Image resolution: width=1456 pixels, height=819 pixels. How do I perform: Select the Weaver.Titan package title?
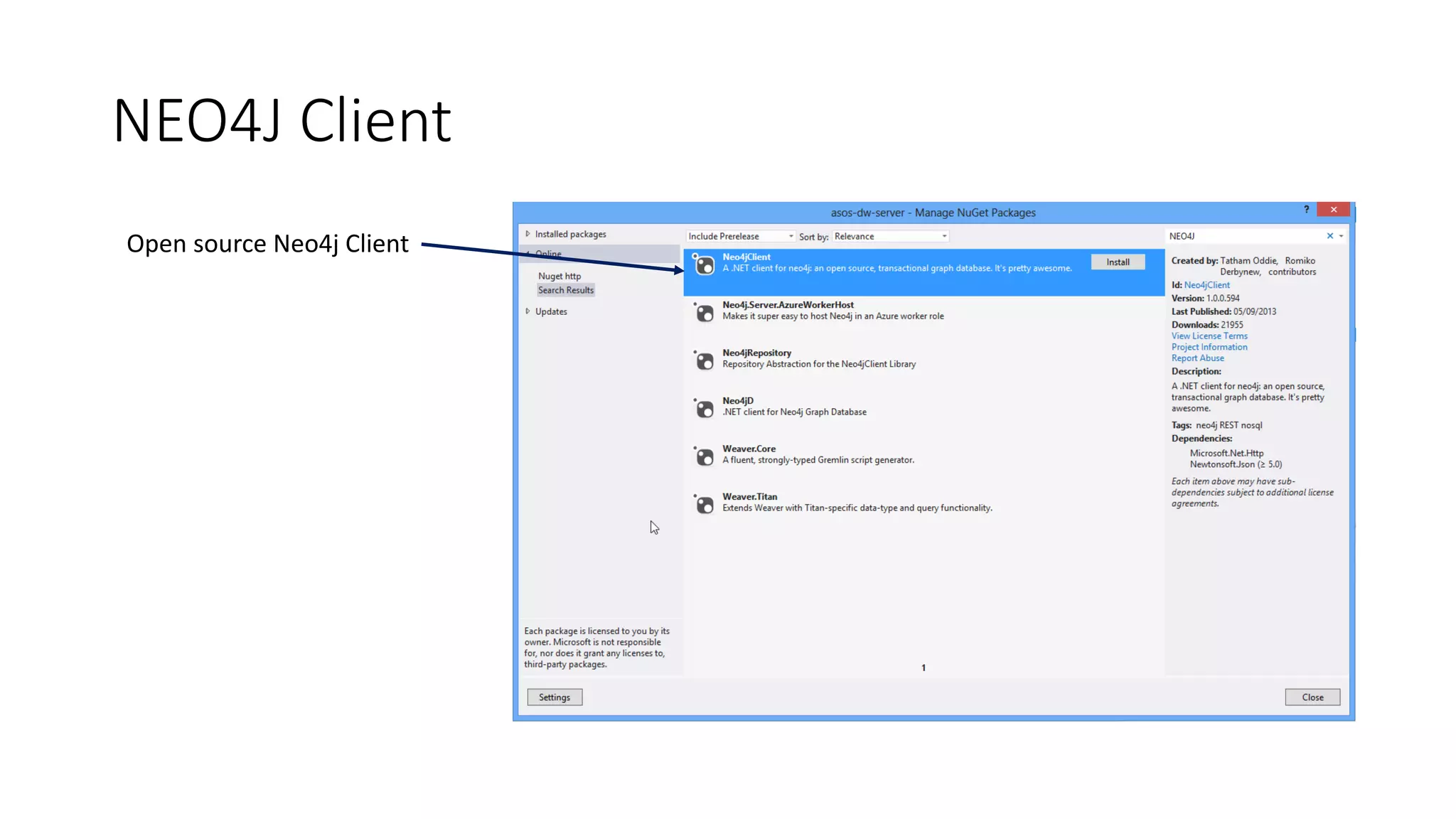749,497
